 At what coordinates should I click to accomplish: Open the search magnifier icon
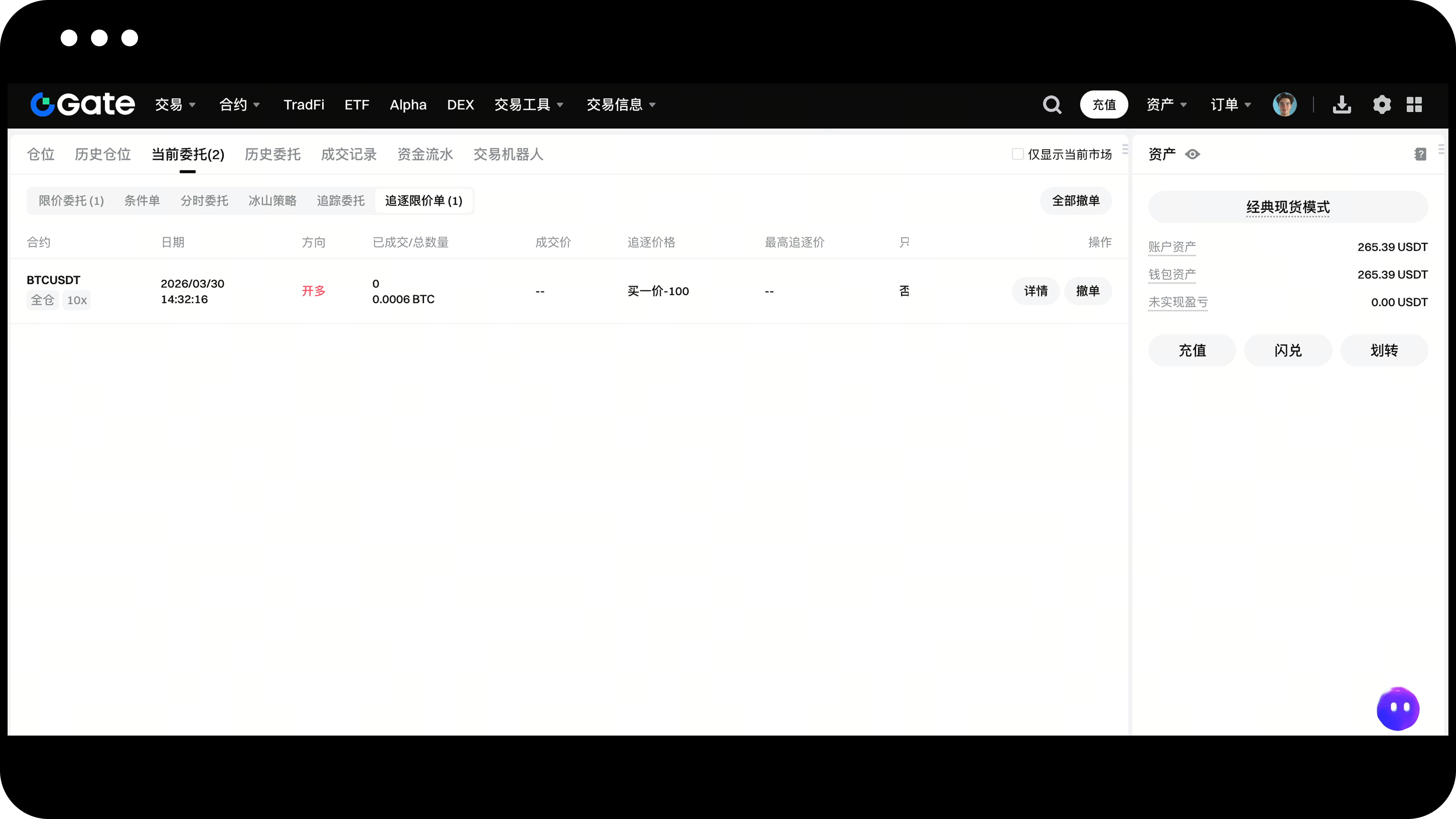1051,105
